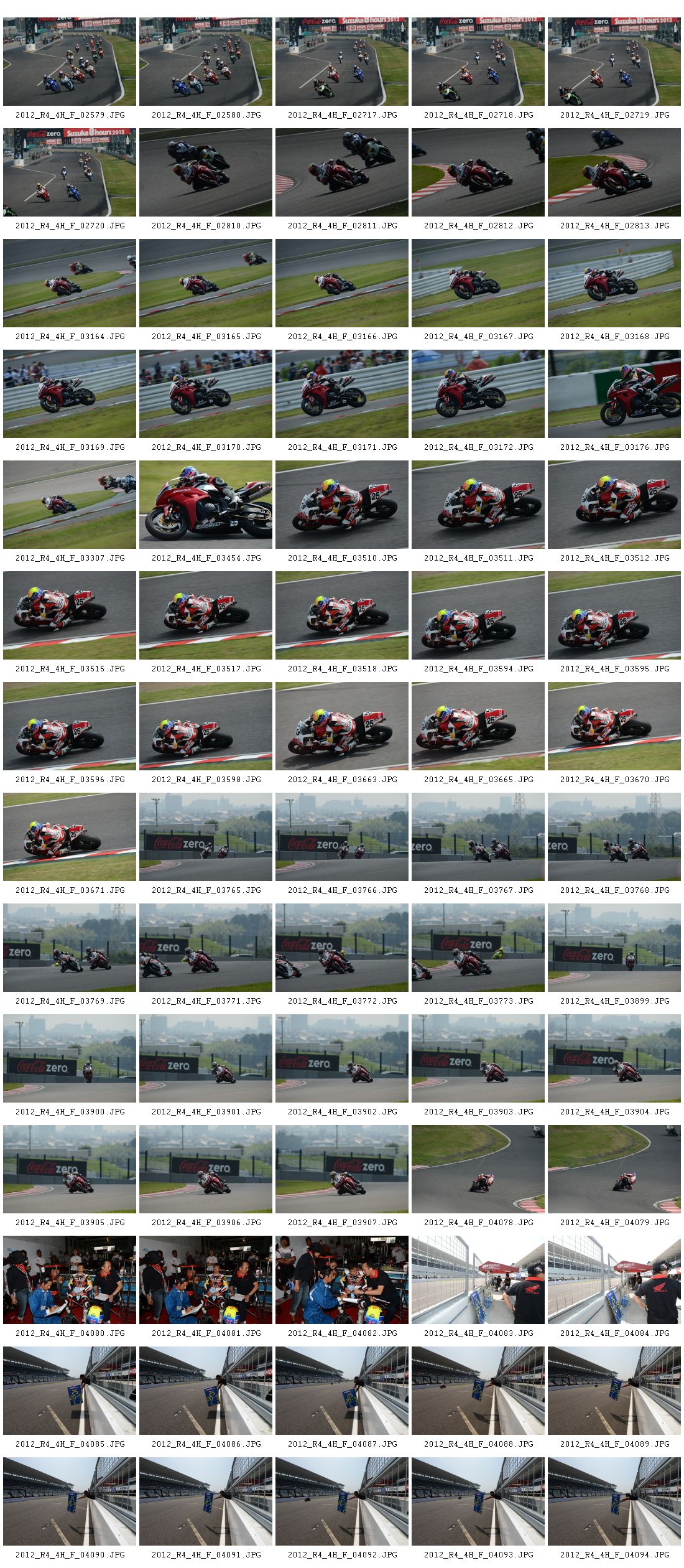Click the 2012_R4_4H_F_03765.JPG Coca-Cola zero photo
This screenshot has width=684, height=1568.
205,837
